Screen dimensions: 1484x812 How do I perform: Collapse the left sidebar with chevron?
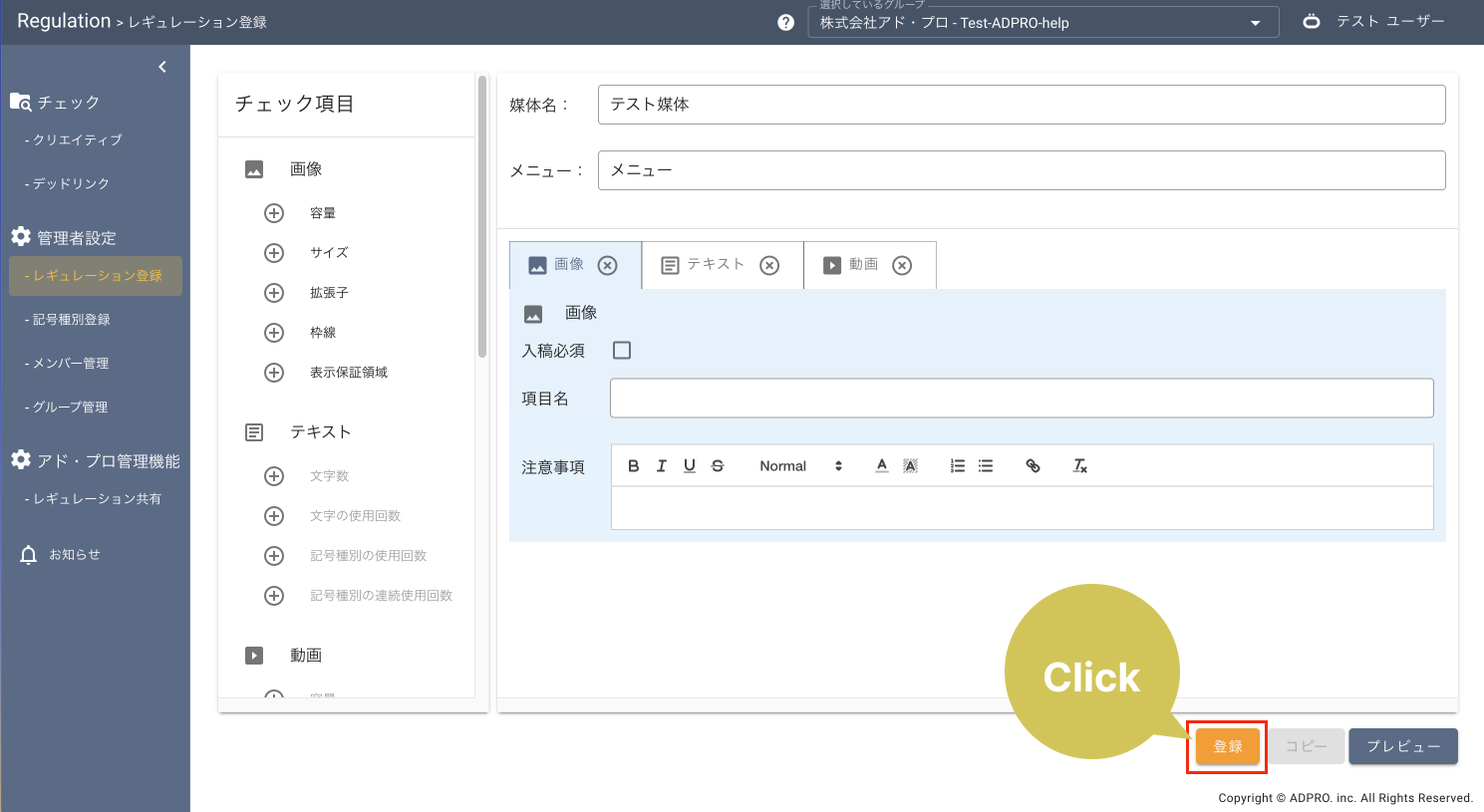pyautogui.click(x=162, y=67)
